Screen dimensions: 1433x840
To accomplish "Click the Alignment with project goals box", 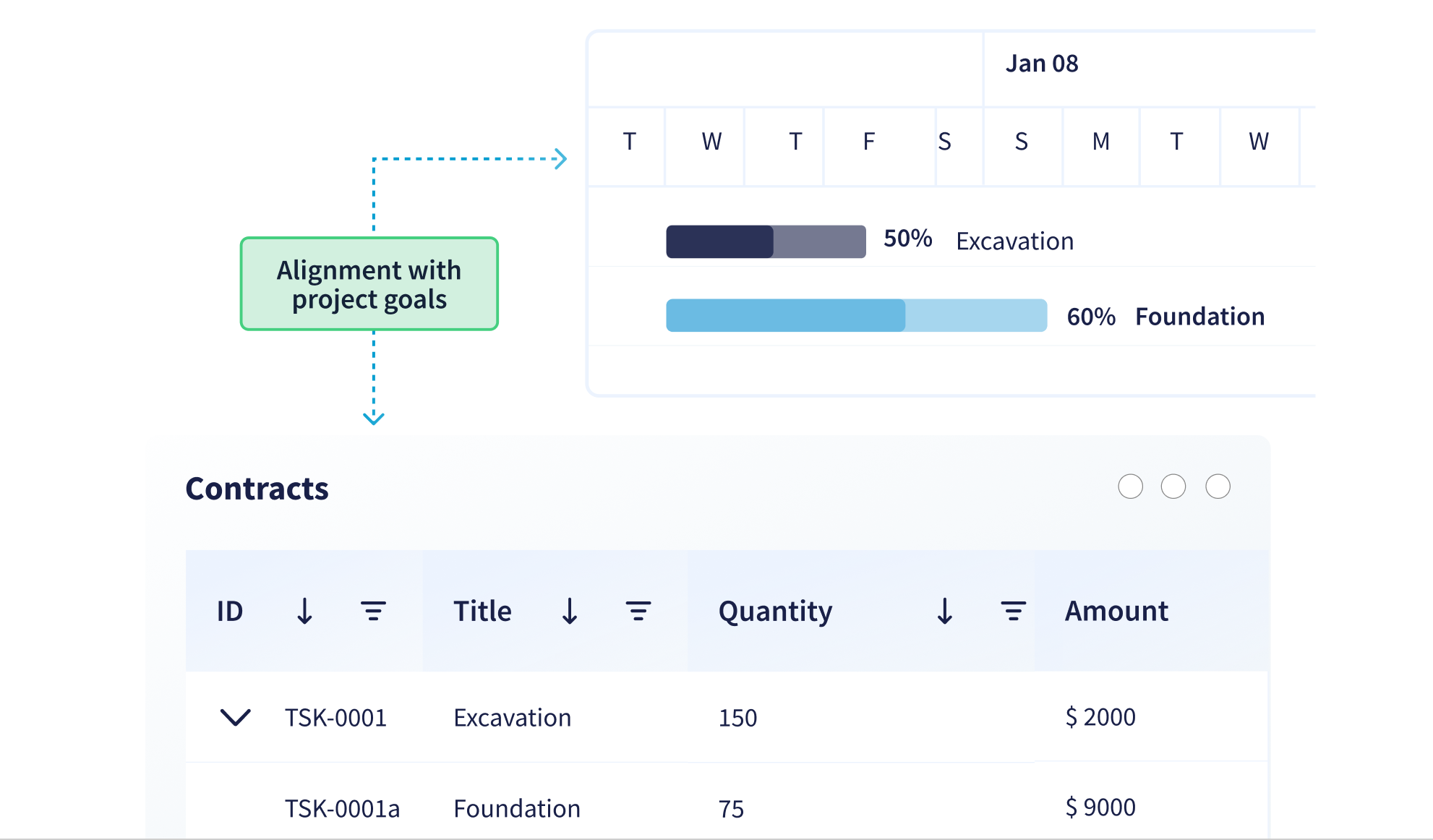I will pos(369,284).
